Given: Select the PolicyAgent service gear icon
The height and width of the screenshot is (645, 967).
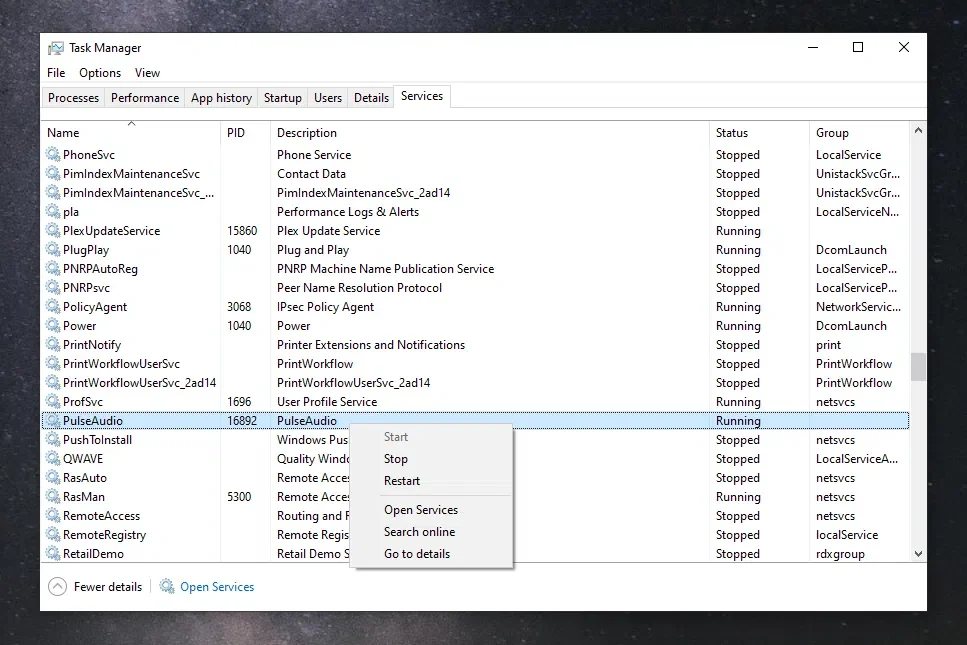Looking at the screenshot, I should tap(53, 307).
